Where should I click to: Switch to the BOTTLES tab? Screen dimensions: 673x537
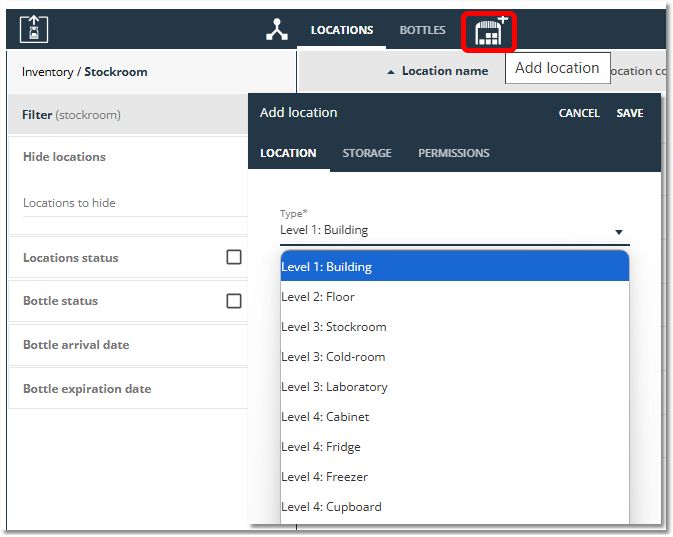422,30
